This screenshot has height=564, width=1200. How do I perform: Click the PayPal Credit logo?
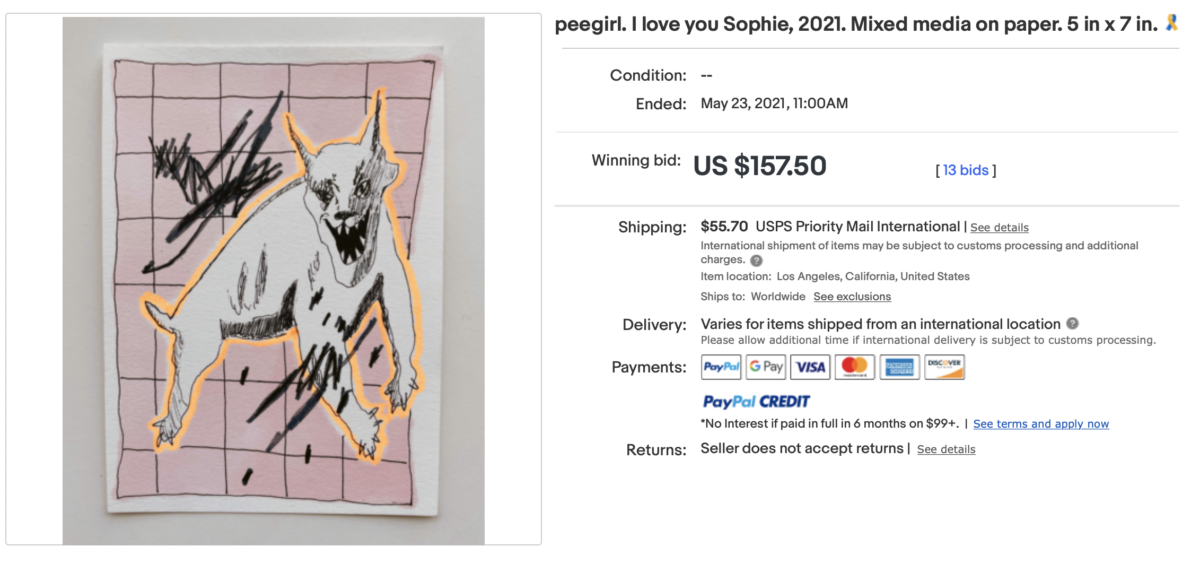[756, 402]
